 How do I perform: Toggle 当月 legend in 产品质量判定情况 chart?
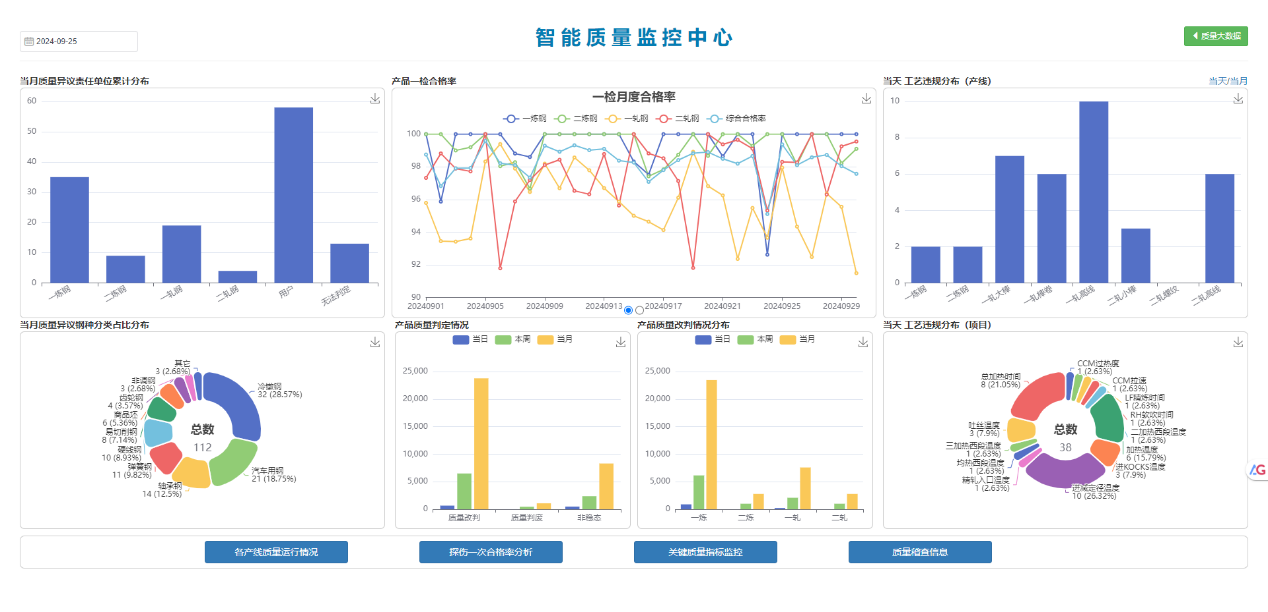(x=556, y=340)
